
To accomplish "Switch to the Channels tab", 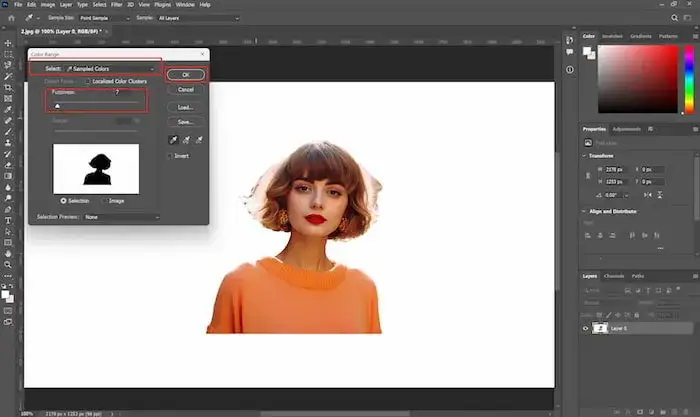I will click(613, 276).
